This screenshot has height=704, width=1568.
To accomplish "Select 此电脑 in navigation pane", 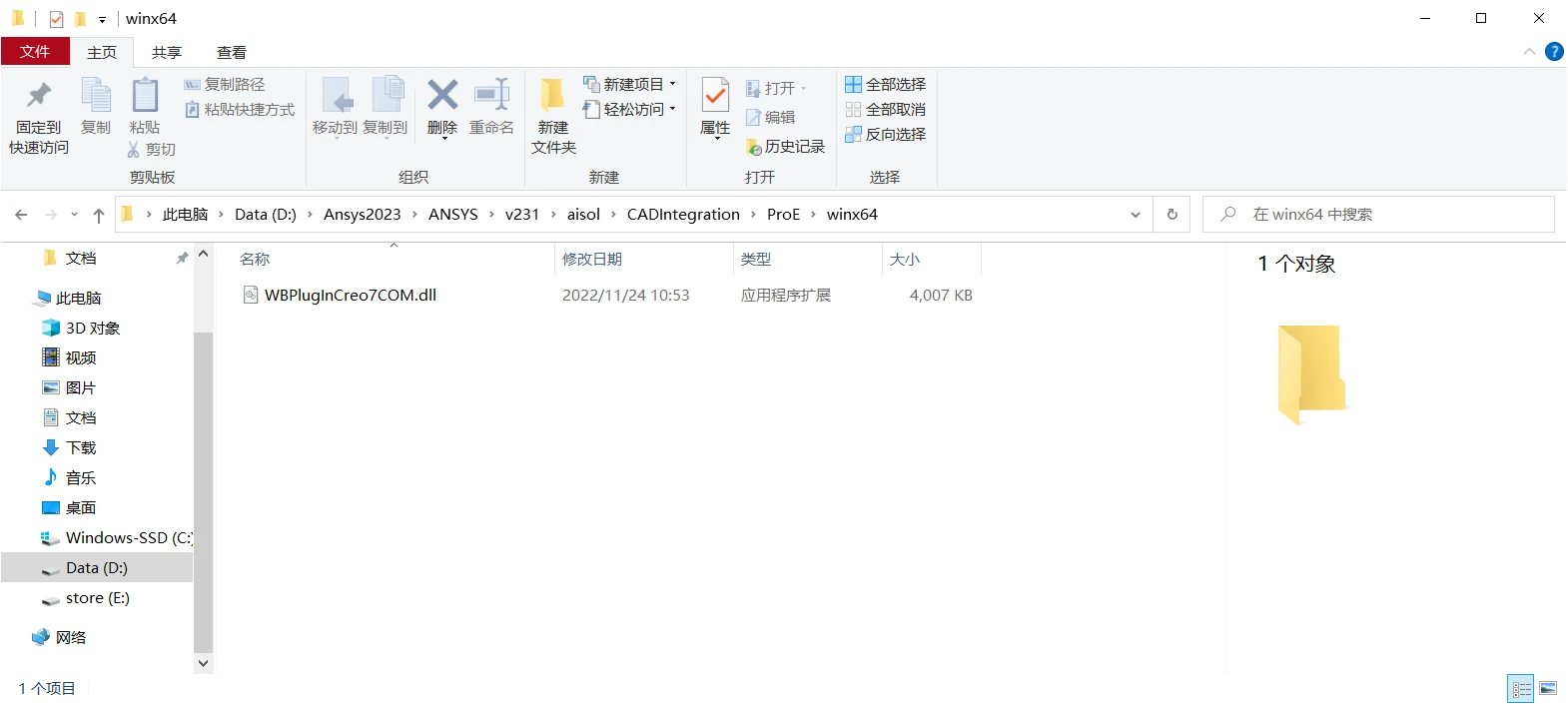I will click(78, 299).
